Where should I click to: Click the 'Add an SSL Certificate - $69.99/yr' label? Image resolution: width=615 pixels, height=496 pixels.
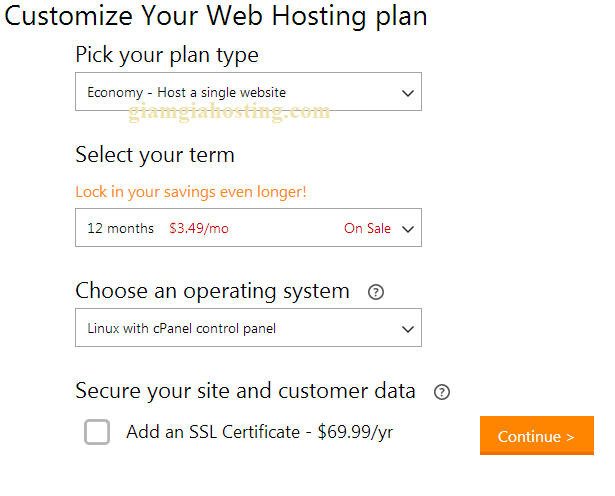(259, 432)
